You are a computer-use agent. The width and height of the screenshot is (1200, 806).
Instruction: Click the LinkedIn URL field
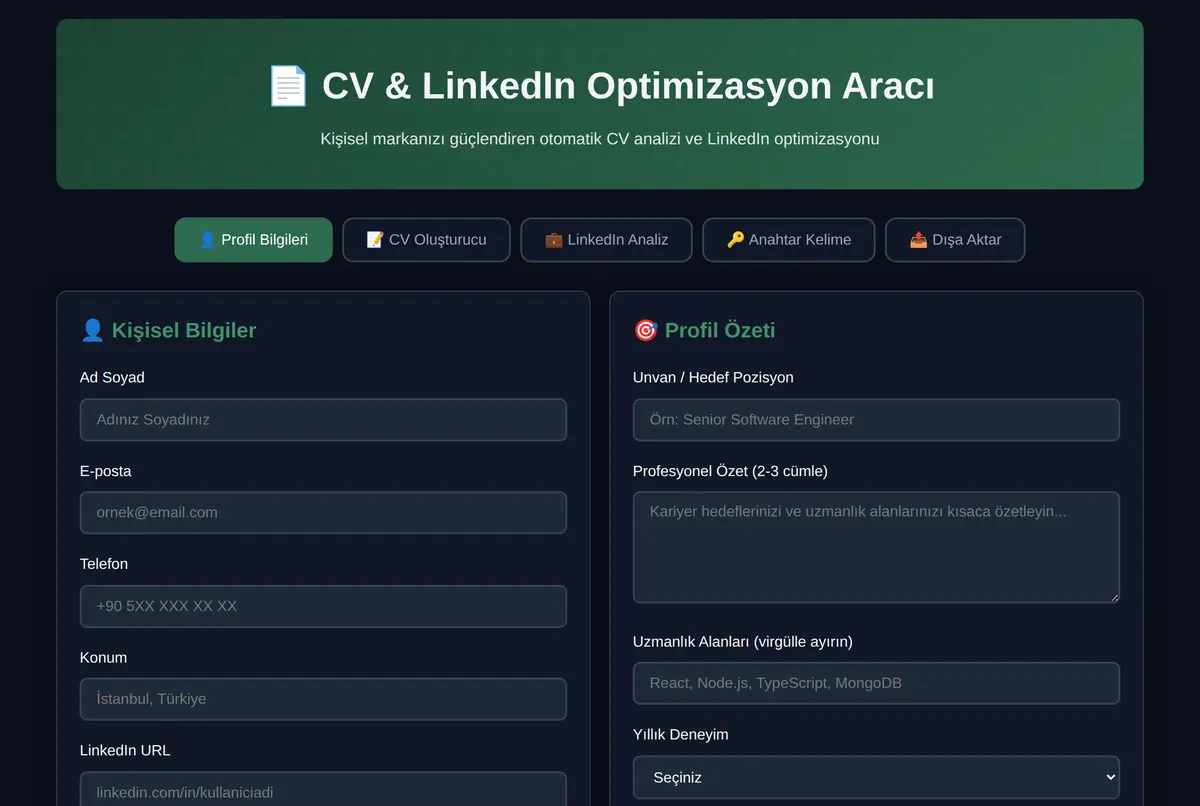pyautogui.click(x=323, y=790)
